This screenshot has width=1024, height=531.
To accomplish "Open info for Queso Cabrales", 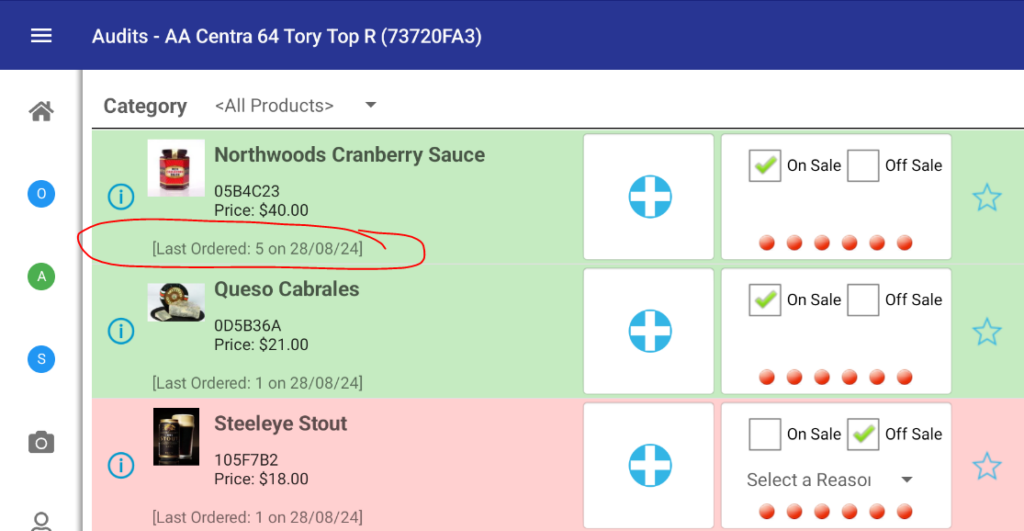I will 121,331.
